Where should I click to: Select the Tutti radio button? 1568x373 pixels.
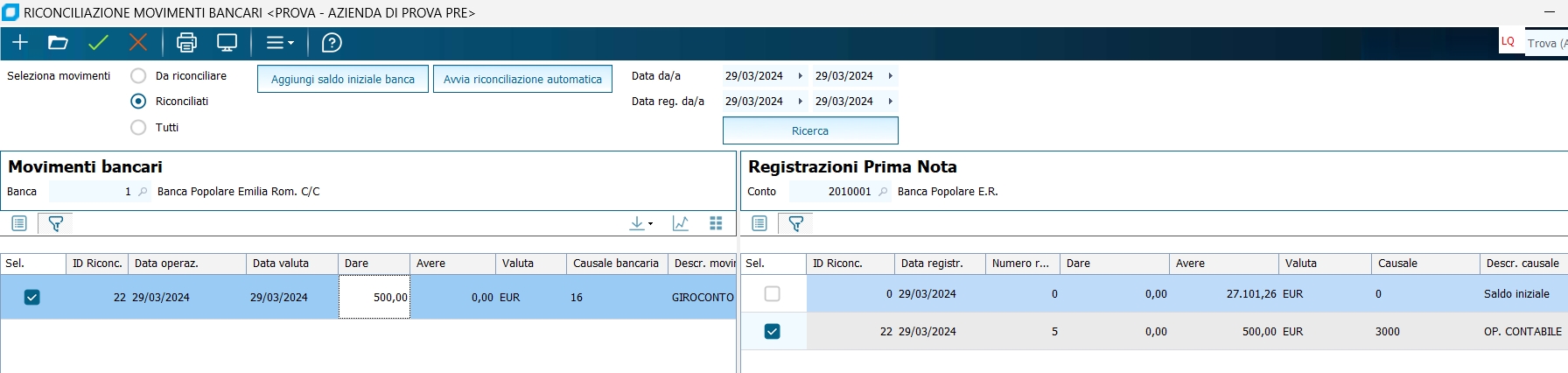[x=138, y=128]
